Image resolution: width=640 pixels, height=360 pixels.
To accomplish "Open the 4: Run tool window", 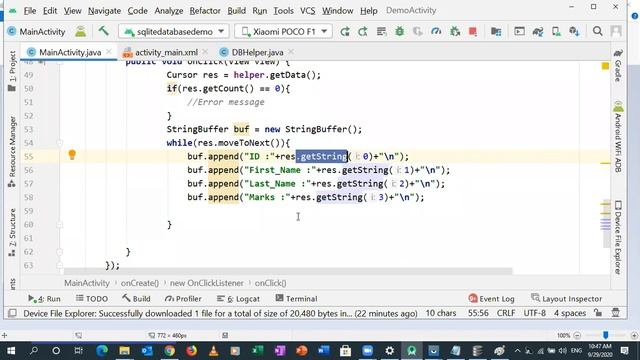I will point(44,299).
